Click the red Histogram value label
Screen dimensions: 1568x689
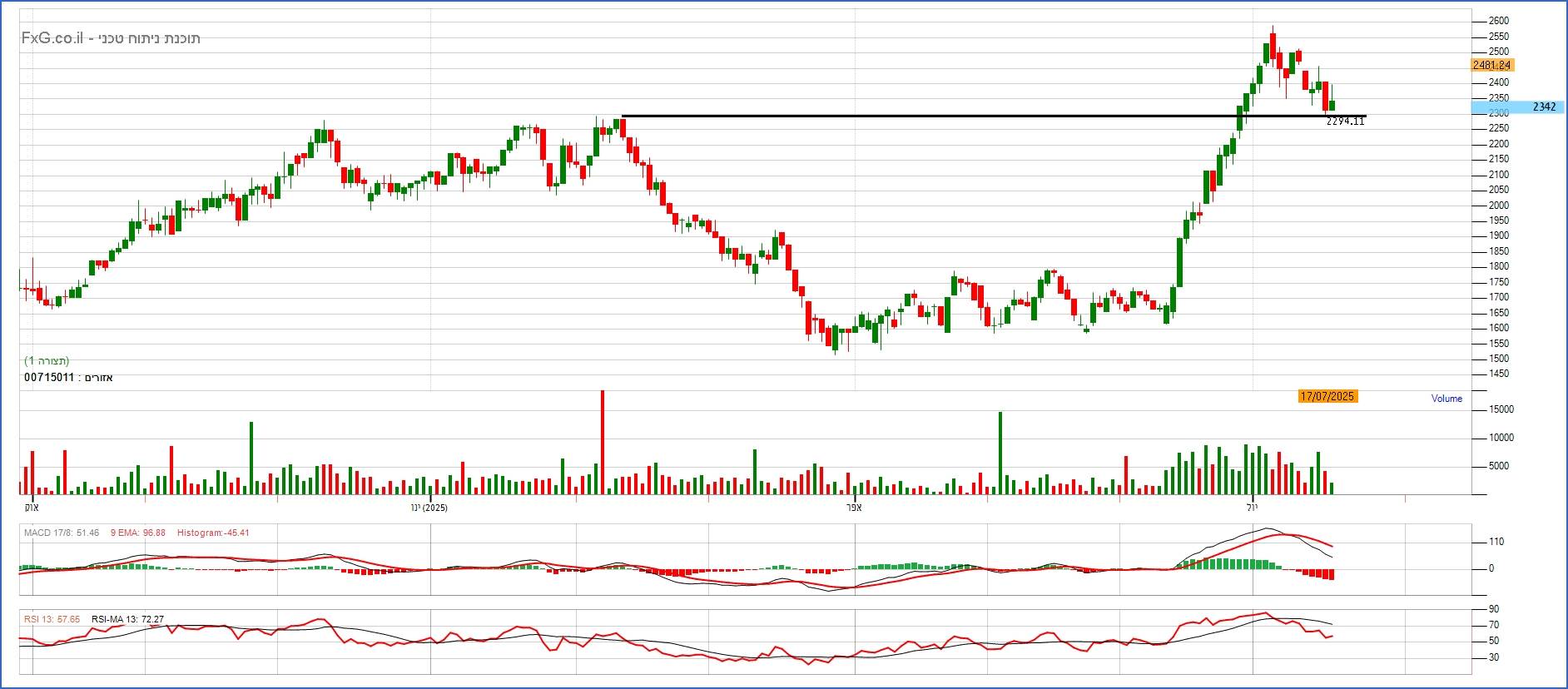coord(213,533)
